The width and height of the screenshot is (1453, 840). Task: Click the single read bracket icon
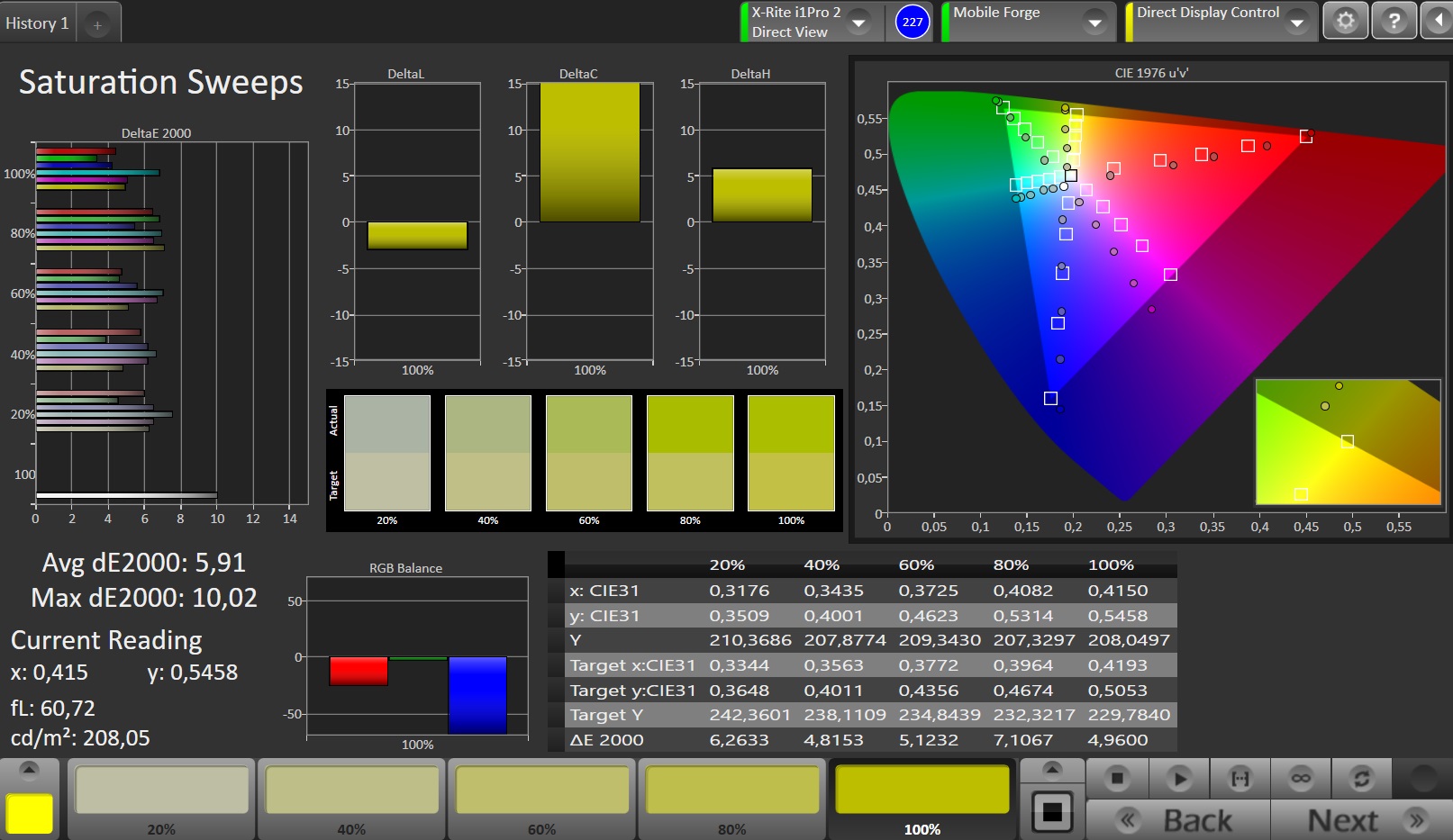[1240, 778]
